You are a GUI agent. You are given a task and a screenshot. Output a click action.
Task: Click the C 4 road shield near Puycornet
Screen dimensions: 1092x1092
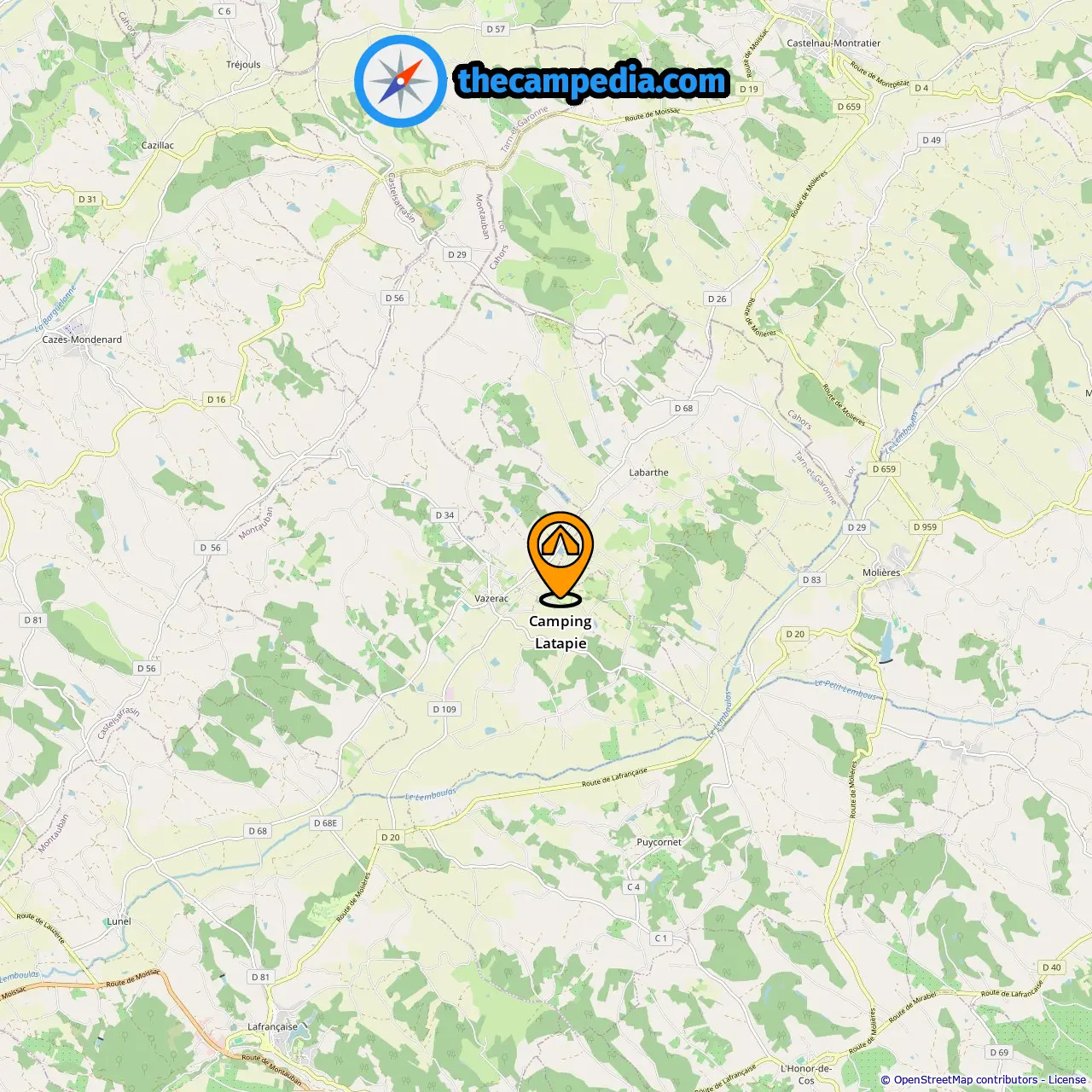click(x=633, y=887)
